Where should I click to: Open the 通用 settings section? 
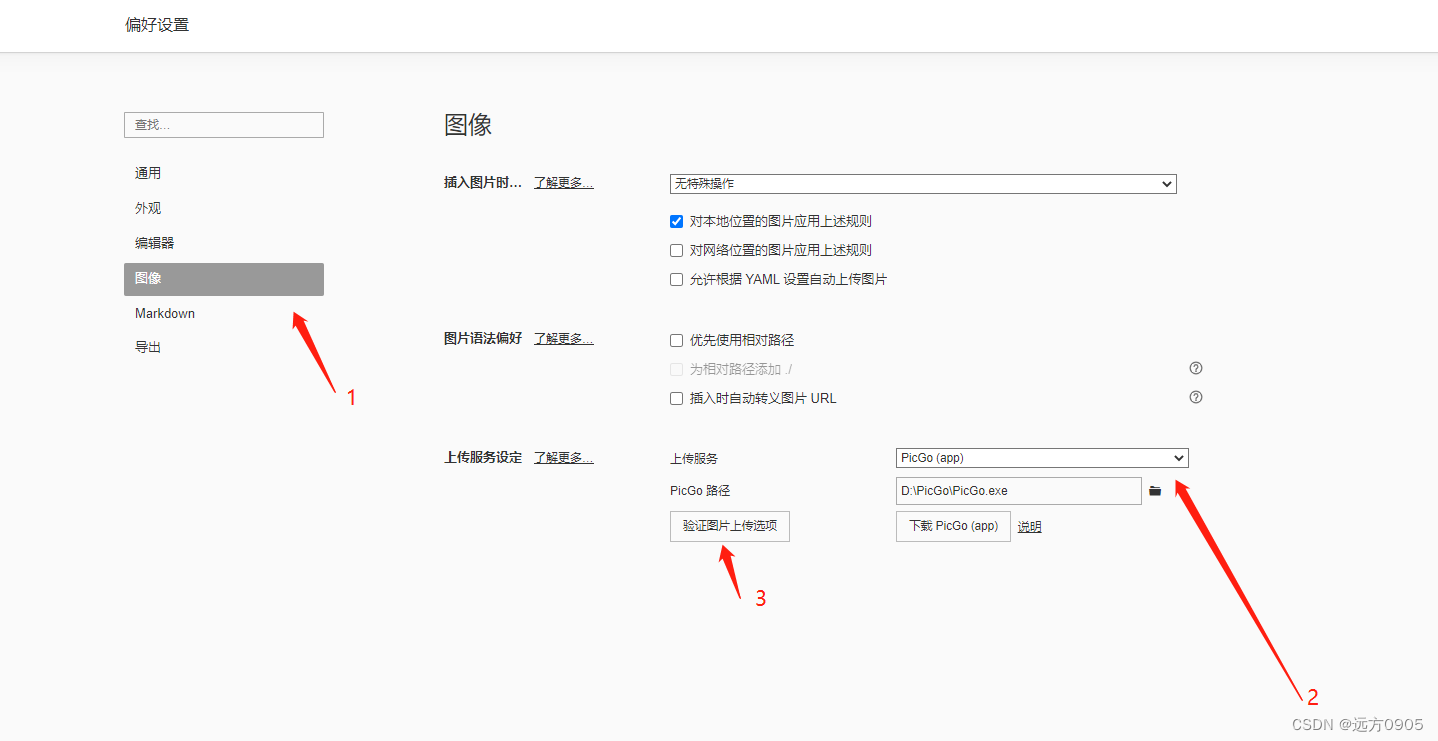point(224,173)
